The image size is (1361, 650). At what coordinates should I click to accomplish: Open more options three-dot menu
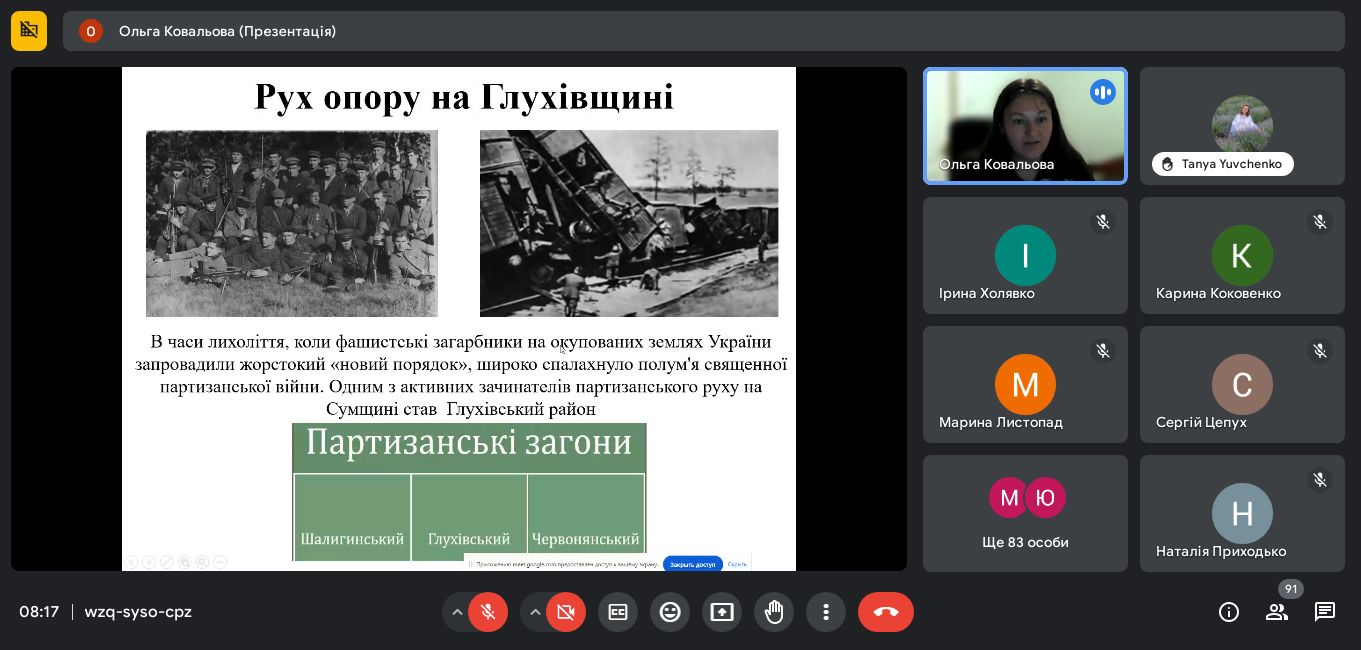826,612
